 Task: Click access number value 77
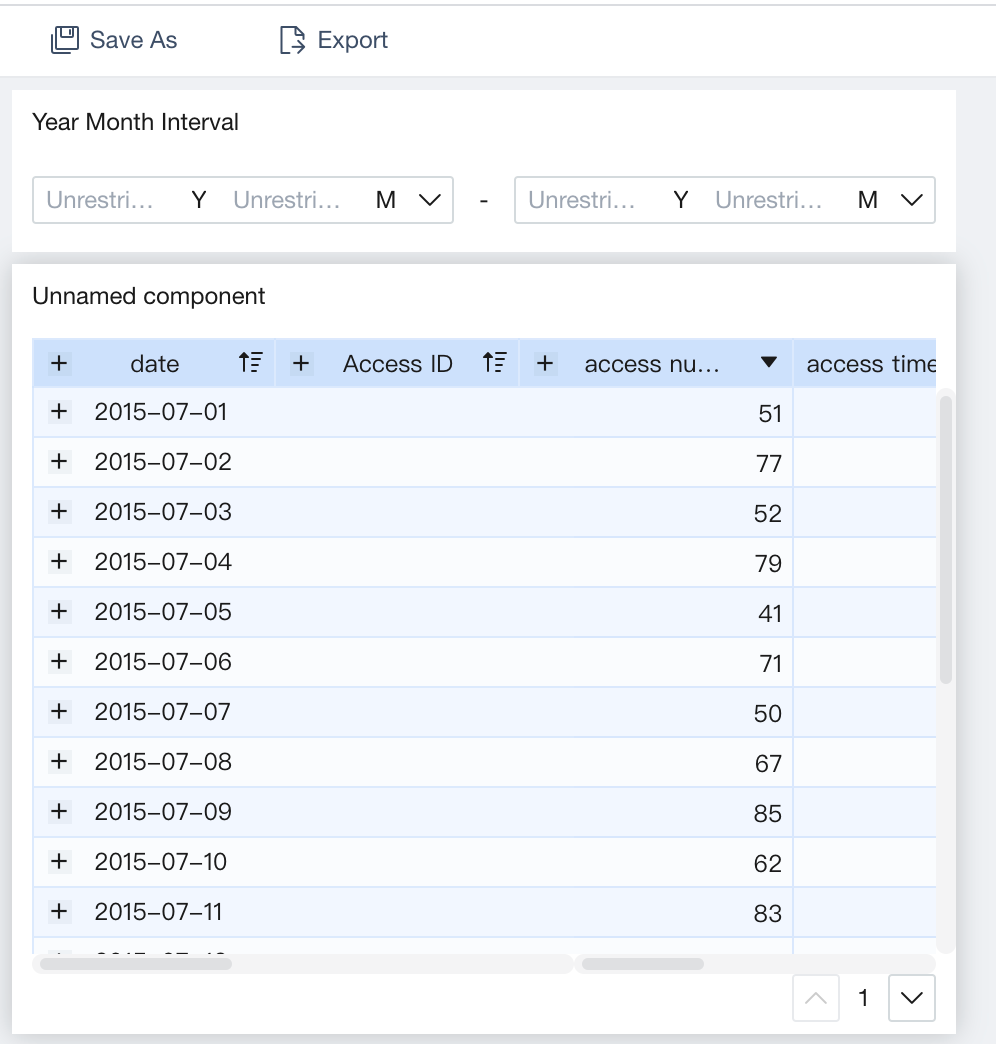(x=769, y=464)
